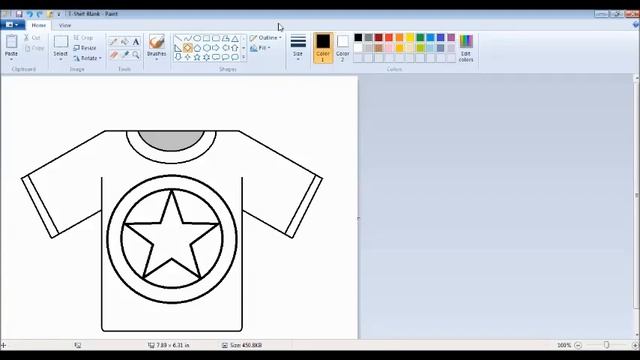Open the Customize Quick Access Toolbar arrow
Viewport: 640px width, 360px height.
point(59,14)
